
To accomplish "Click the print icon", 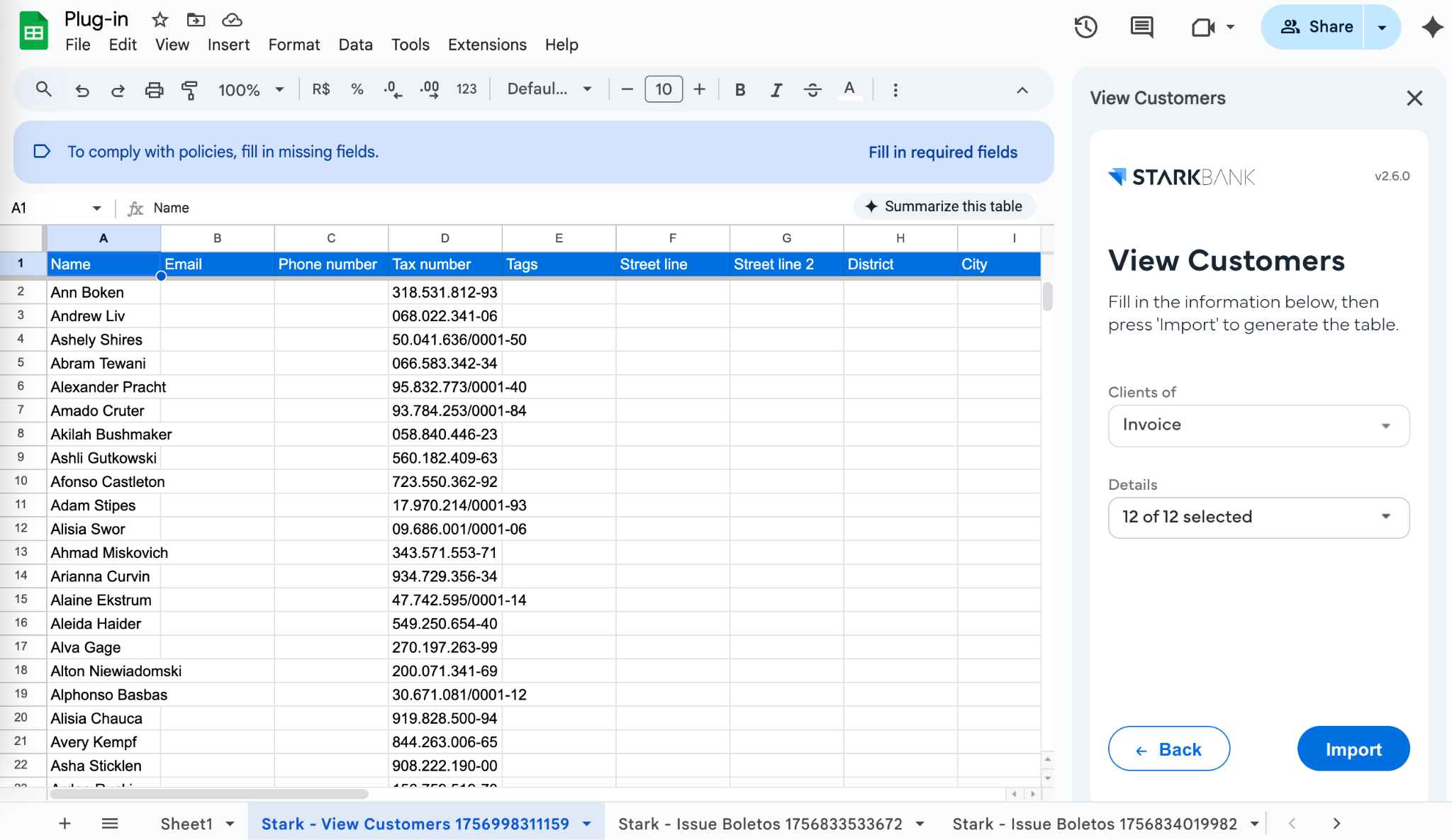I will point(154,90).
